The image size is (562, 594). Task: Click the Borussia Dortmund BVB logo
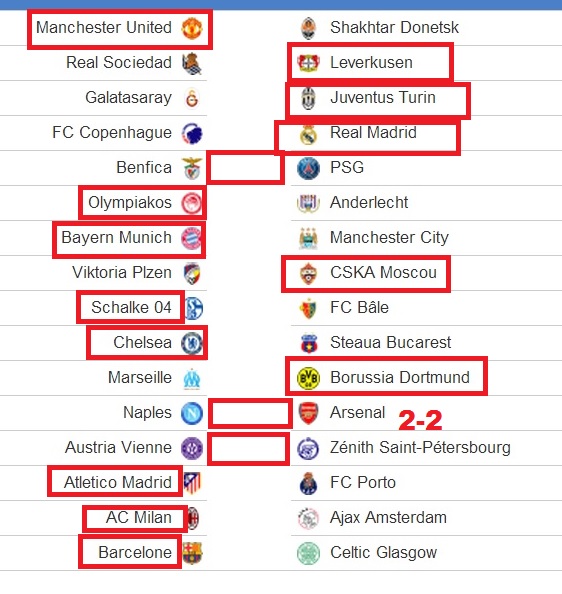point(308,378)
